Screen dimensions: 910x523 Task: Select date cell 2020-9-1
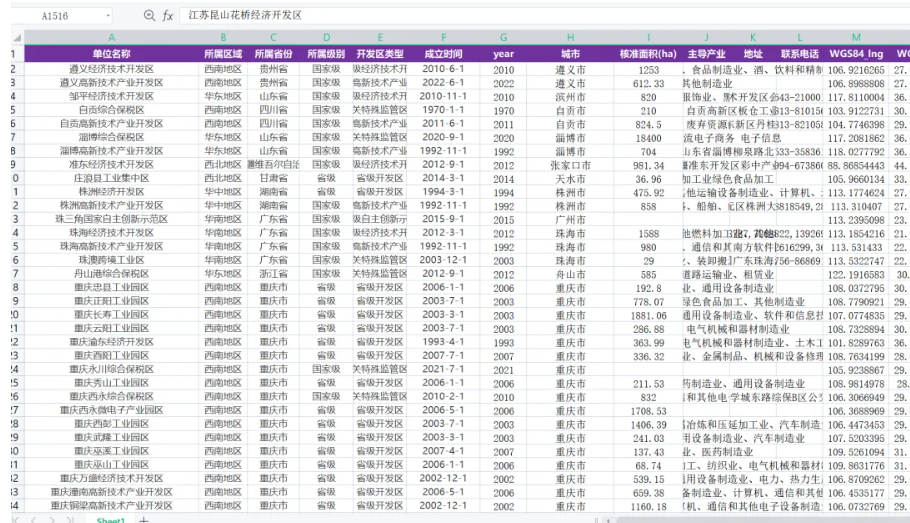(443, 138)
